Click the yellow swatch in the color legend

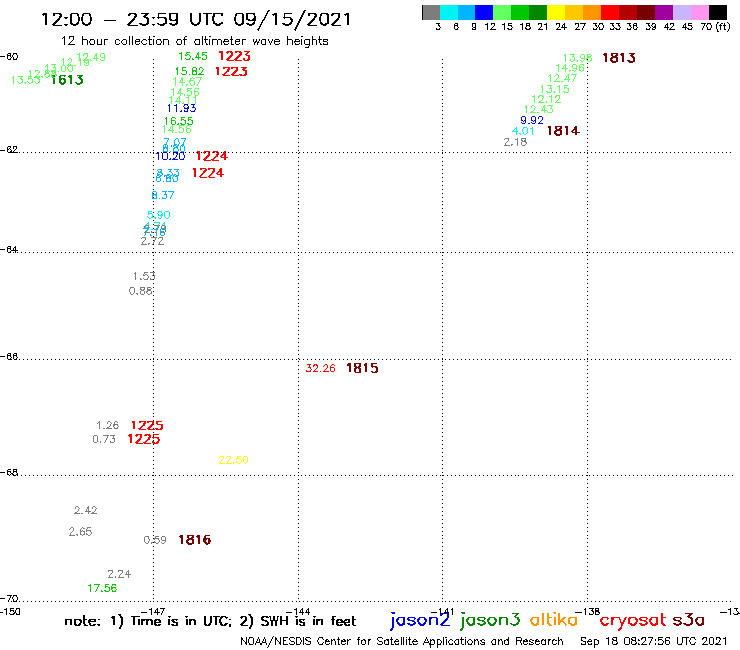point(556,13)
